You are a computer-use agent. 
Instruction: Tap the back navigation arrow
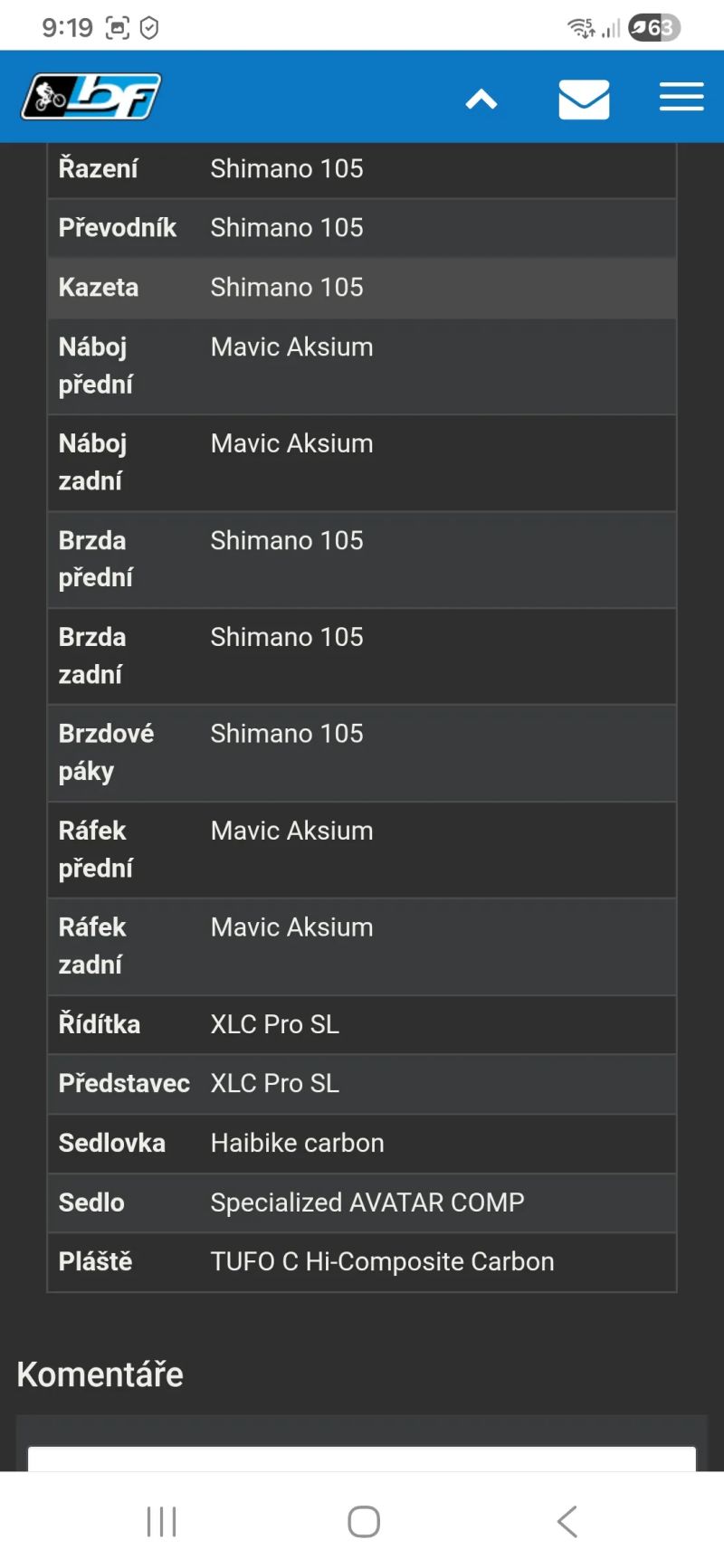567,1521
